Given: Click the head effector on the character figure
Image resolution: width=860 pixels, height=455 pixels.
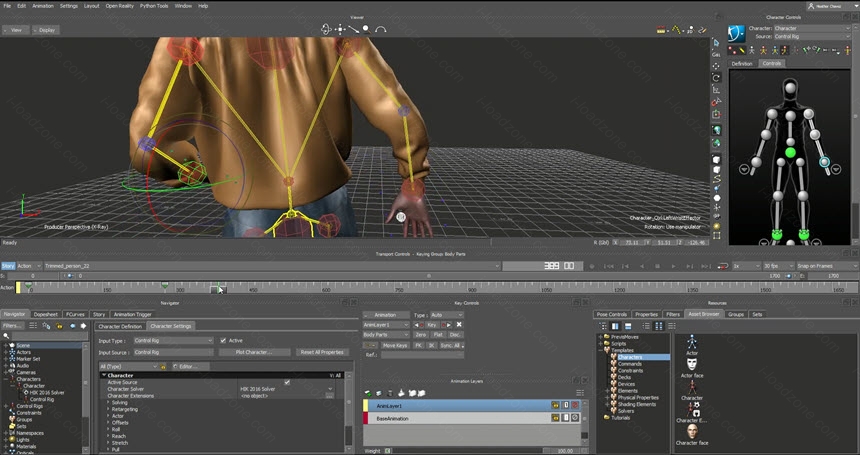Looking at the screenshot, I should 790,88.
